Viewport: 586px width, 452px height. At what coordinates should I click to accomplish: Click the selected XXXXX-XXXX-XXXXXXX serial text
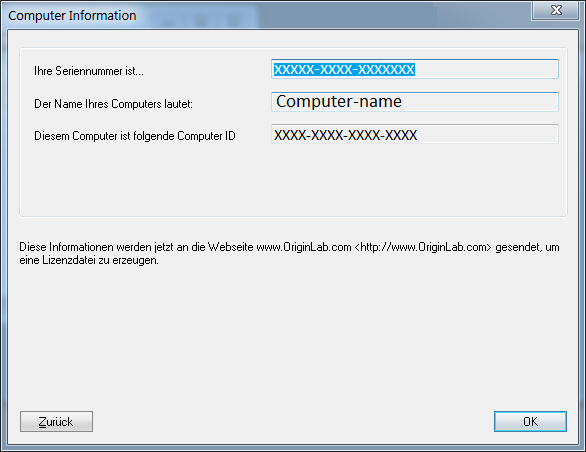coord(344,69)
